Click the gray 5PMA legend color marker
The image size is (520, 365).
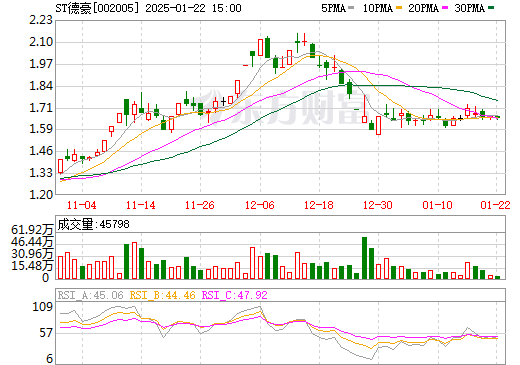click(x=351, y=8)
